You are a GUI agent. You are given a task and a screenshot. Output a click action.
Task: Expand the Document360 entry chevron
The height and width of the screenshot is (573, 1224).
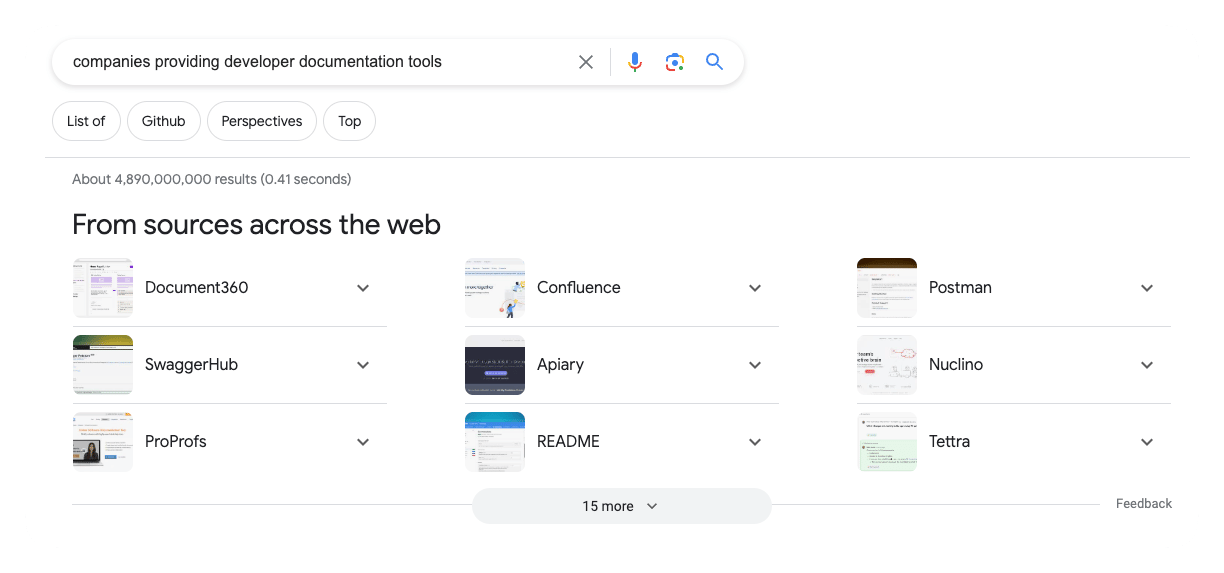[363, 288]
